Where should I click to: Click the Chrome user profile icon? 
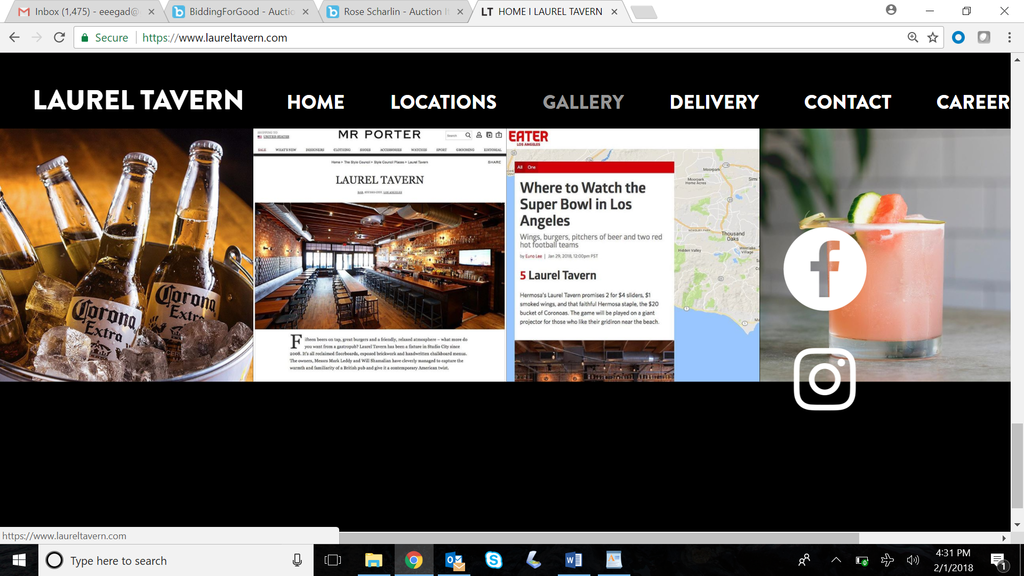pyautogui.click(x=891, y=10)
